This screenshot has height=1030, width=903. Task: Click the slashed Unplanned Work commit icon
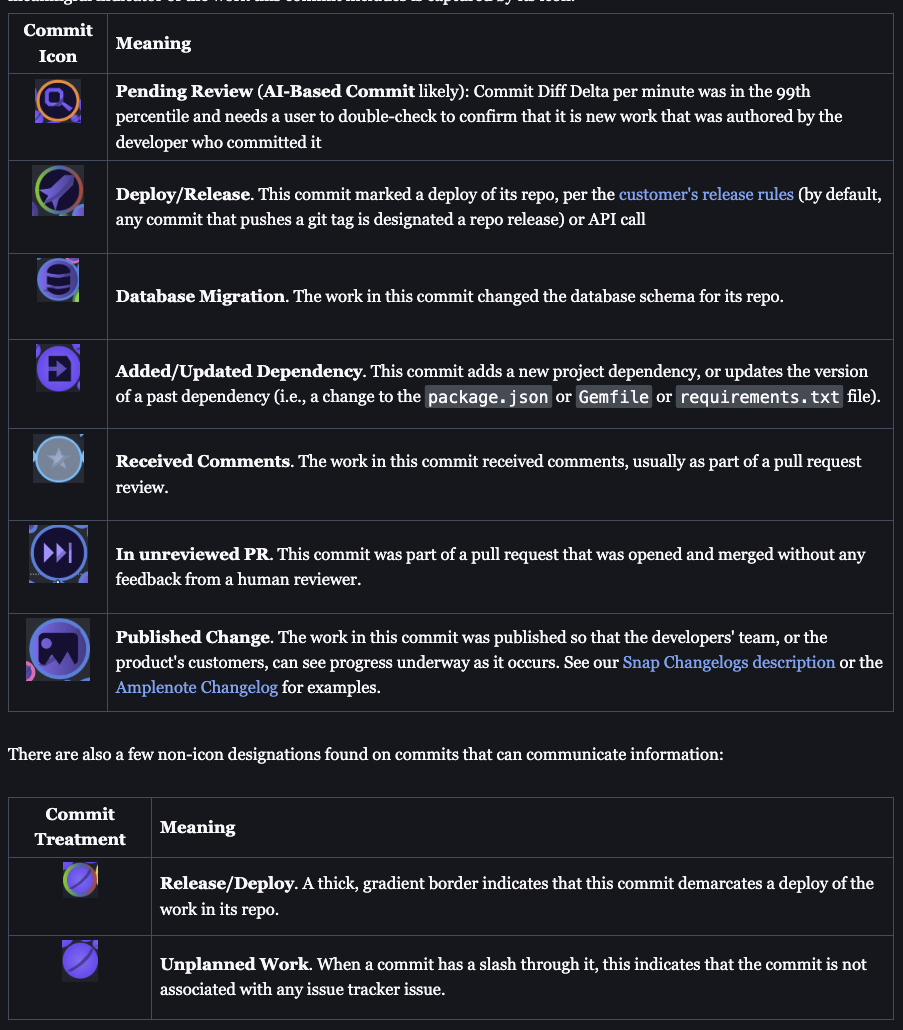coord(80,961)
